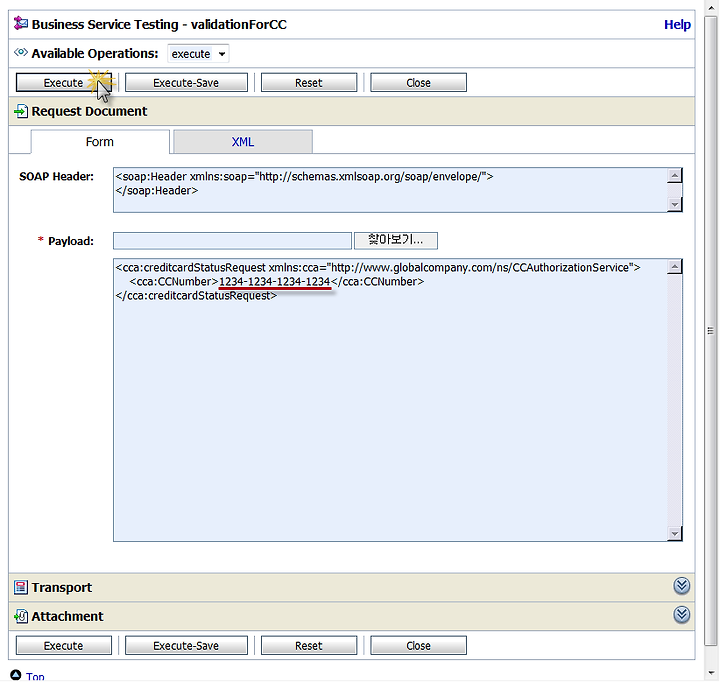The image size is (720, 682).
Task: Click SOAP Header scrollbar down arrow
Action: click(675, 204)
